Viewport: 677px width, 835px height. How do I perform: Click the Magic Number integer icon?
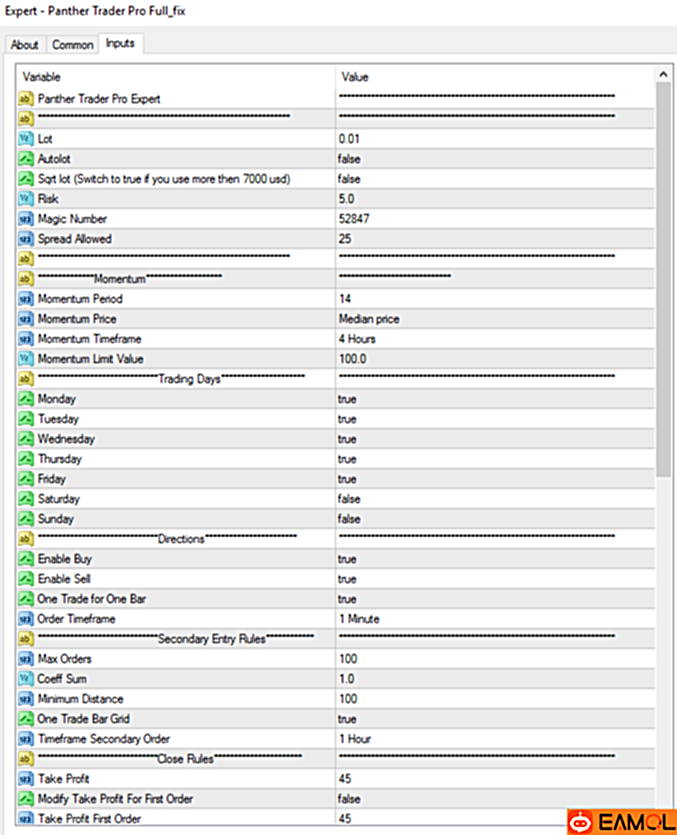pyautogui.click(x=27, y=218)
